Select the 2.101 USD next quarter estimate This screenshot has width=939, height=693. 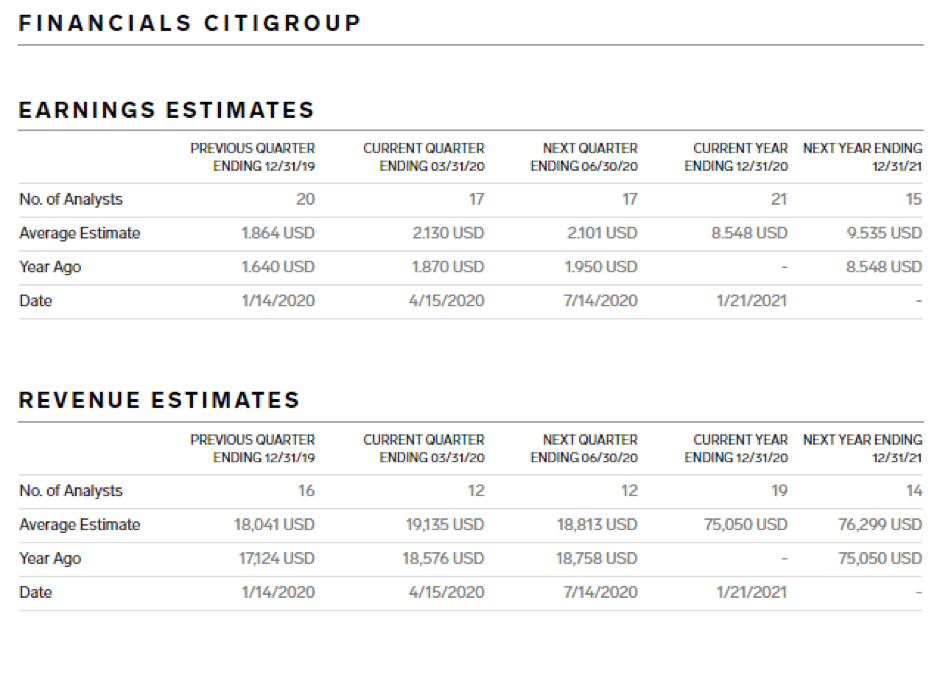pos(601,233)
